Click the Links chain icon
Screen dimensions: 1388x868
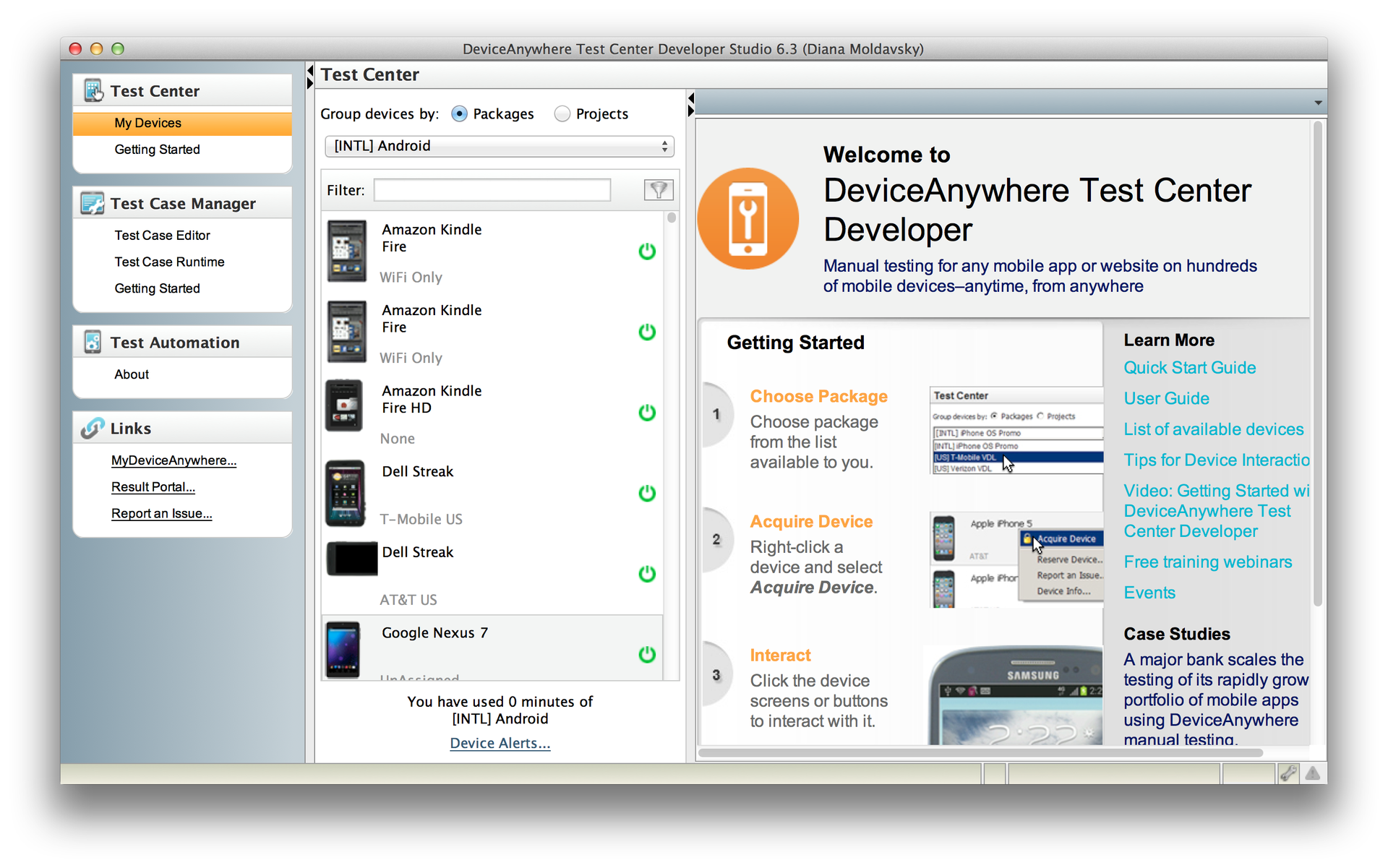(93, 428)
